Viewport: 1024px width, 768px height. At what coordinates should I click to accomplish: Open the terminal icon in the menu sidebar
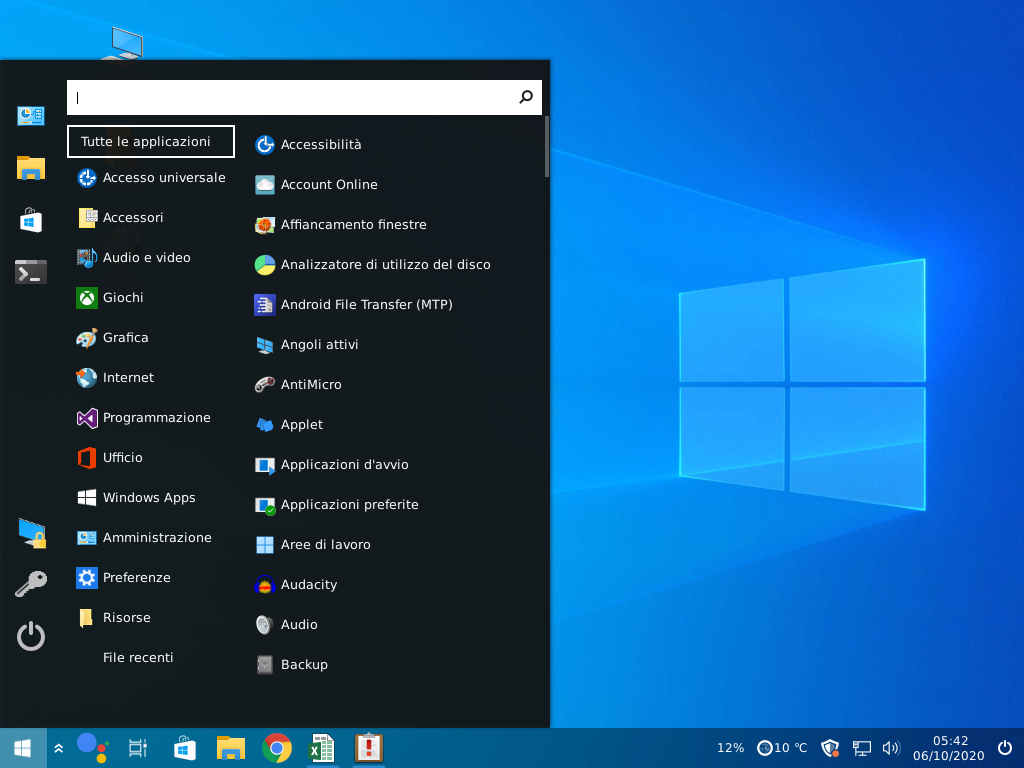tap(31, 272)
